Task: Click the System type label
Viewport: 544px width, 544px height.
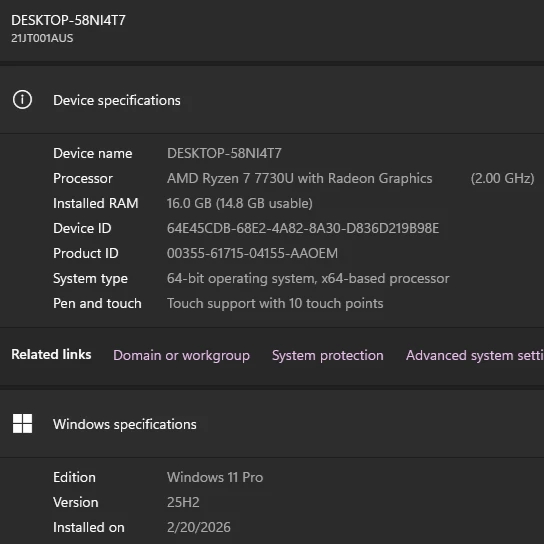Action: click(x=90, y=279)
